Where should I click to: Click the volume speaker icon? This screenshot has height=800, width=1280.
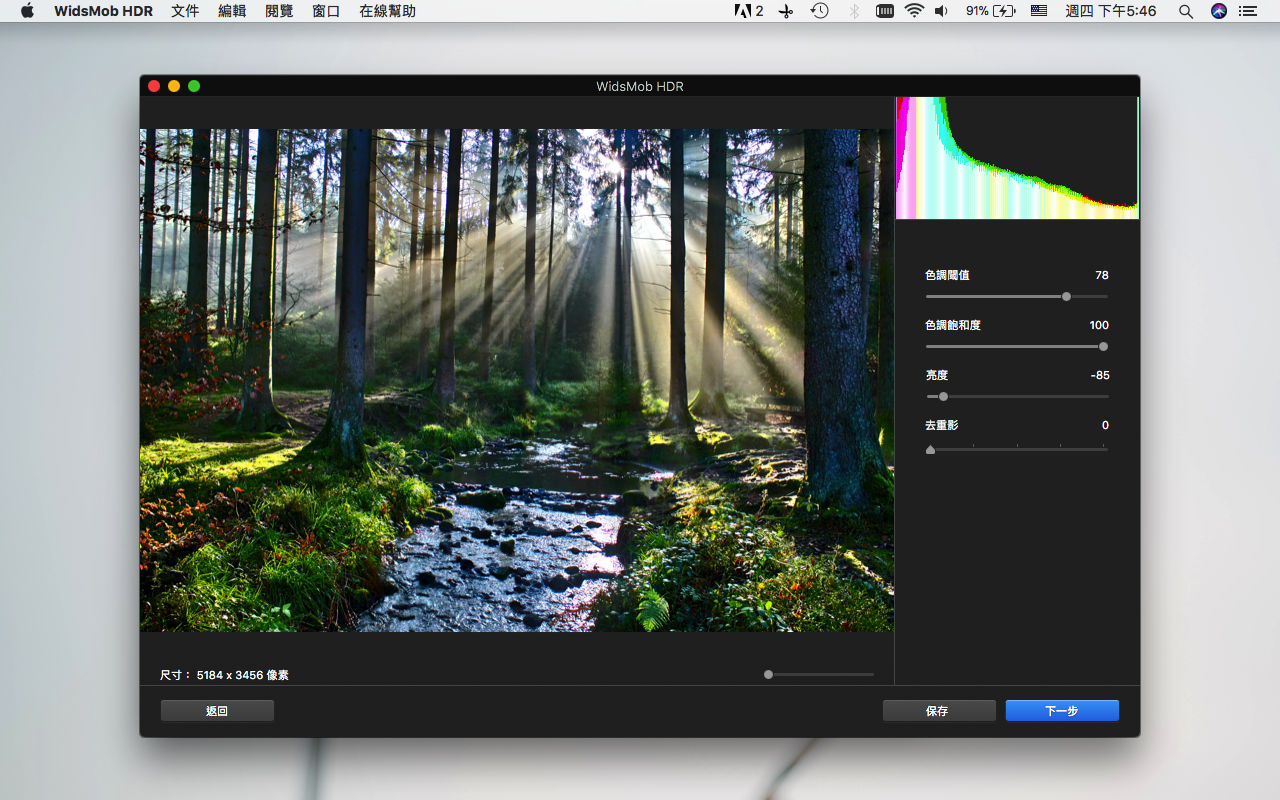click(941, 11)
